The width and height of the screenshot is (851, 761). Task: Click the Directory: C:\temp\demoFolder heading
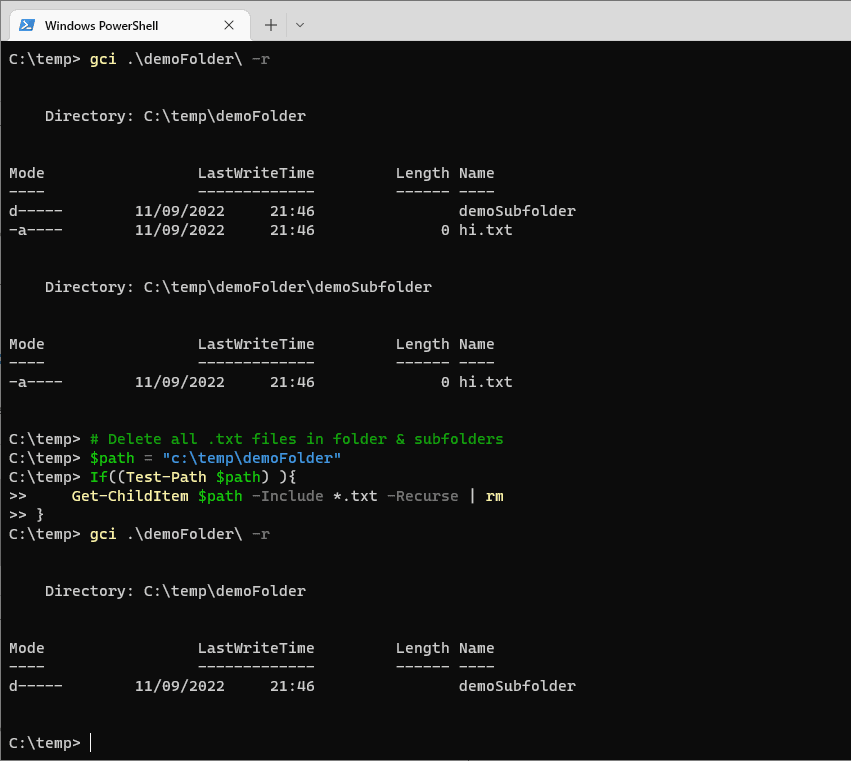pos(174,115)
